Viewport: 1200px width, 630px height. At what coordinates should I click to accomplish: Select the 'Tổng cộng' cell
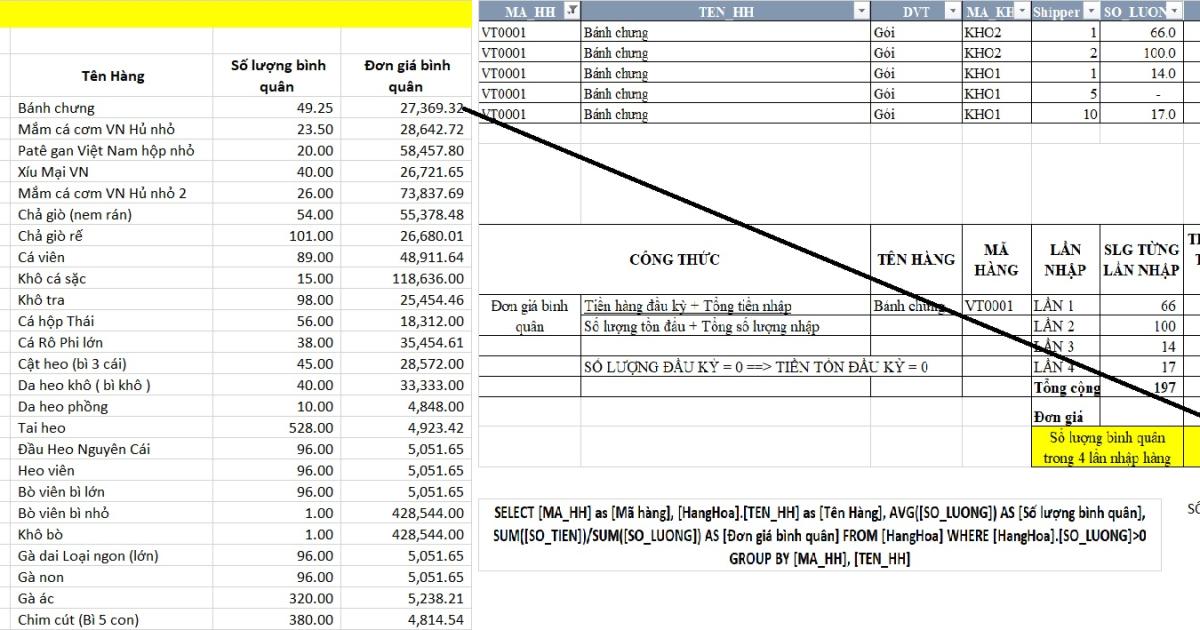click(1066, 388)
